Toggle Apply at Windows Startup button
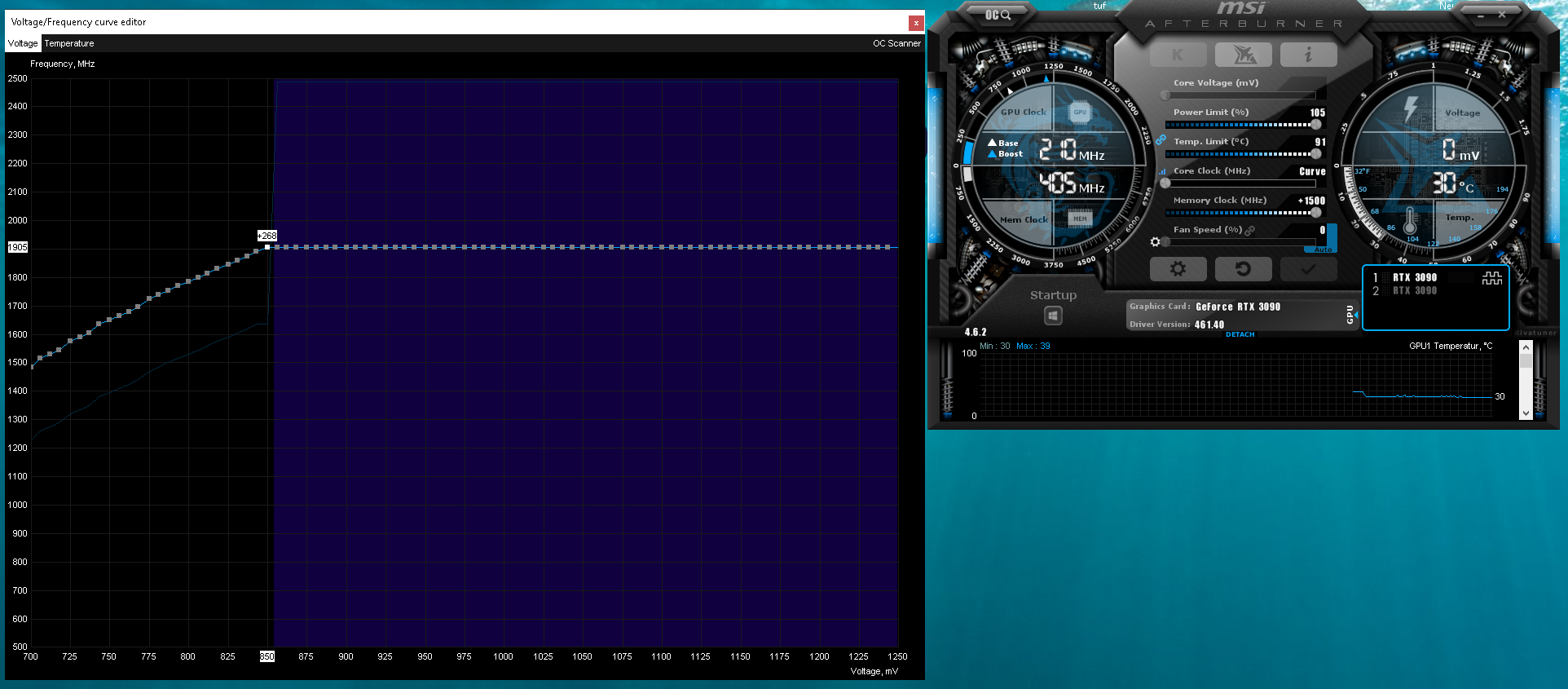Screen dimensions: 1568x689 tap(1053, 316)
